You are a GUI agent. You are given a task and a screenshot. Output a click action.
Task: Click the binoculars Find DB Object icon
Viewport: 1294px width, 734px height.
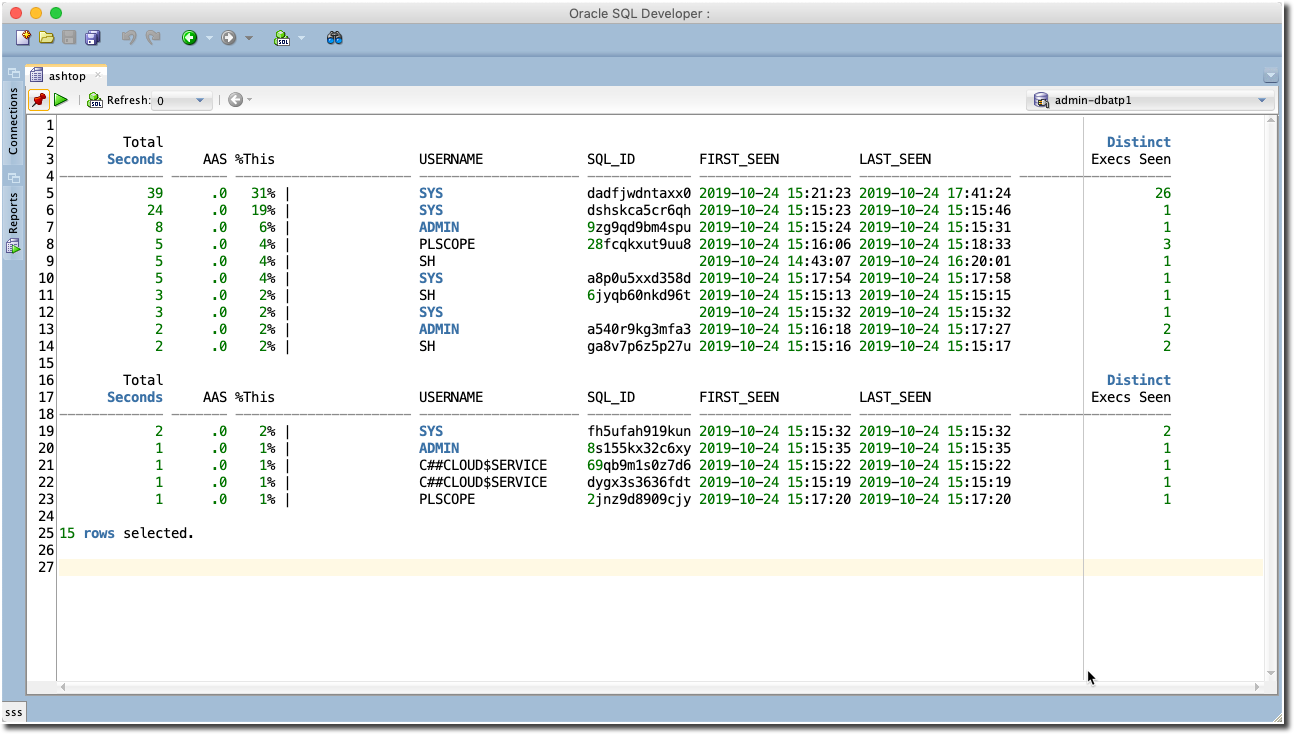335,38
